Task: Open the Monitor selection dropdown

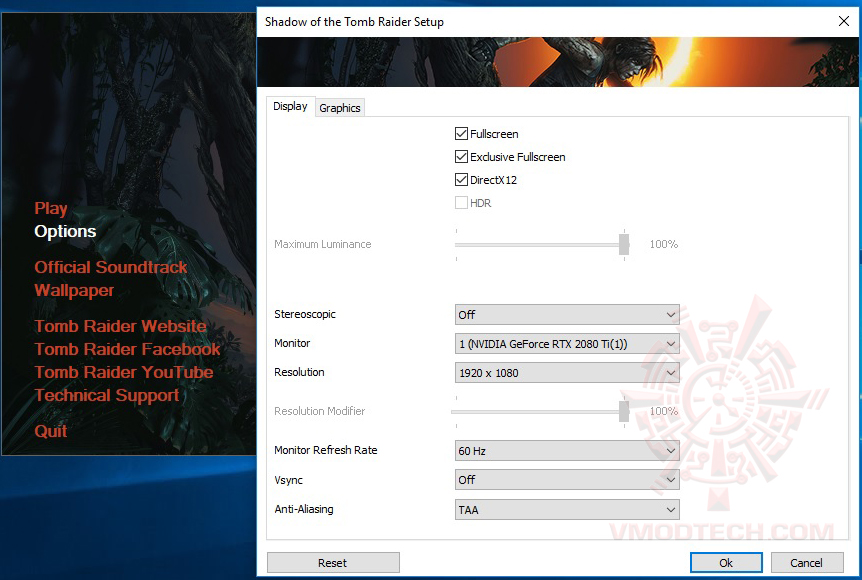Action: click(567, 344)
